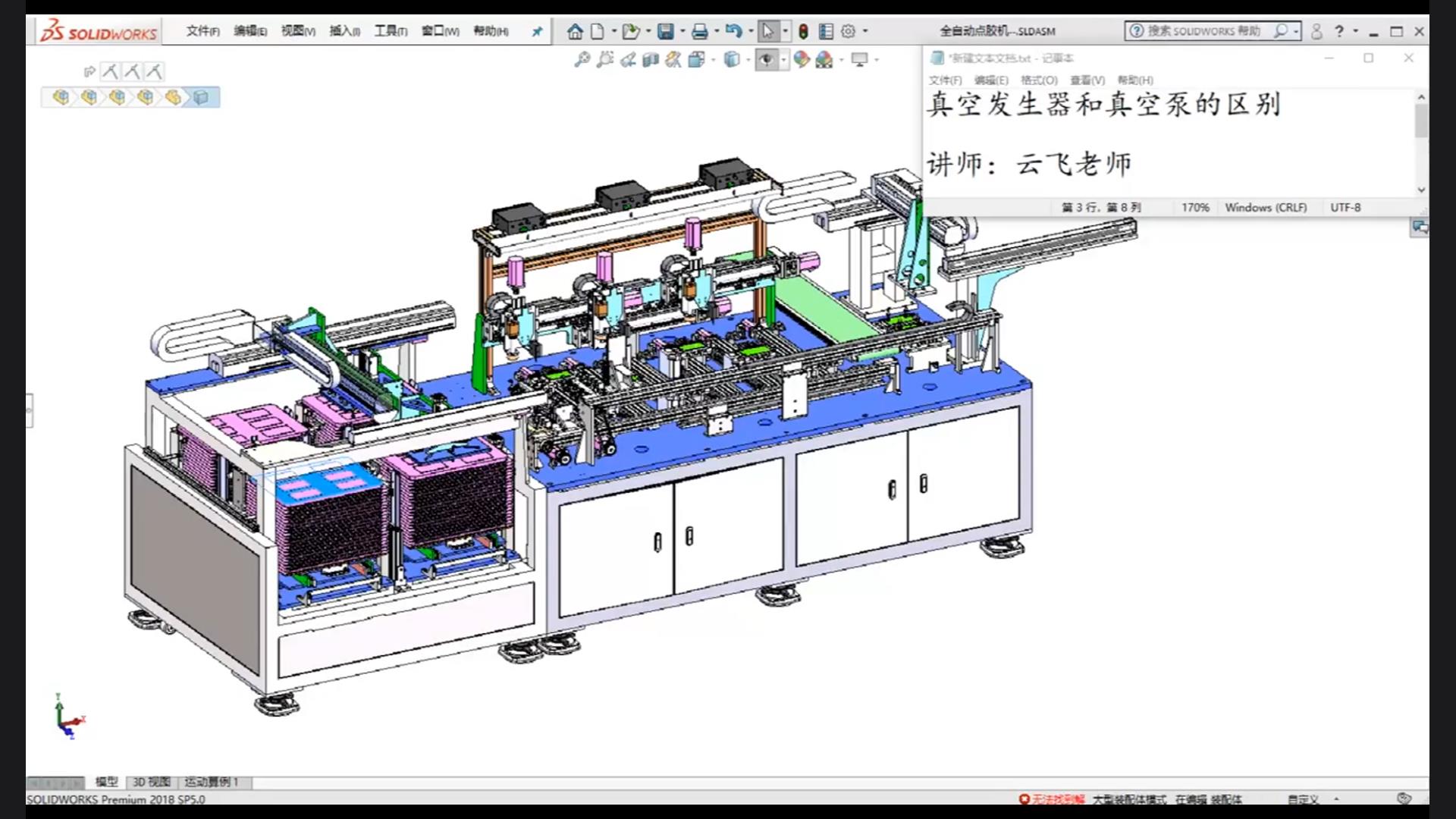Pin the SolidWorks menu bar
The image size is (1456, 819).
tap(537, 31)
